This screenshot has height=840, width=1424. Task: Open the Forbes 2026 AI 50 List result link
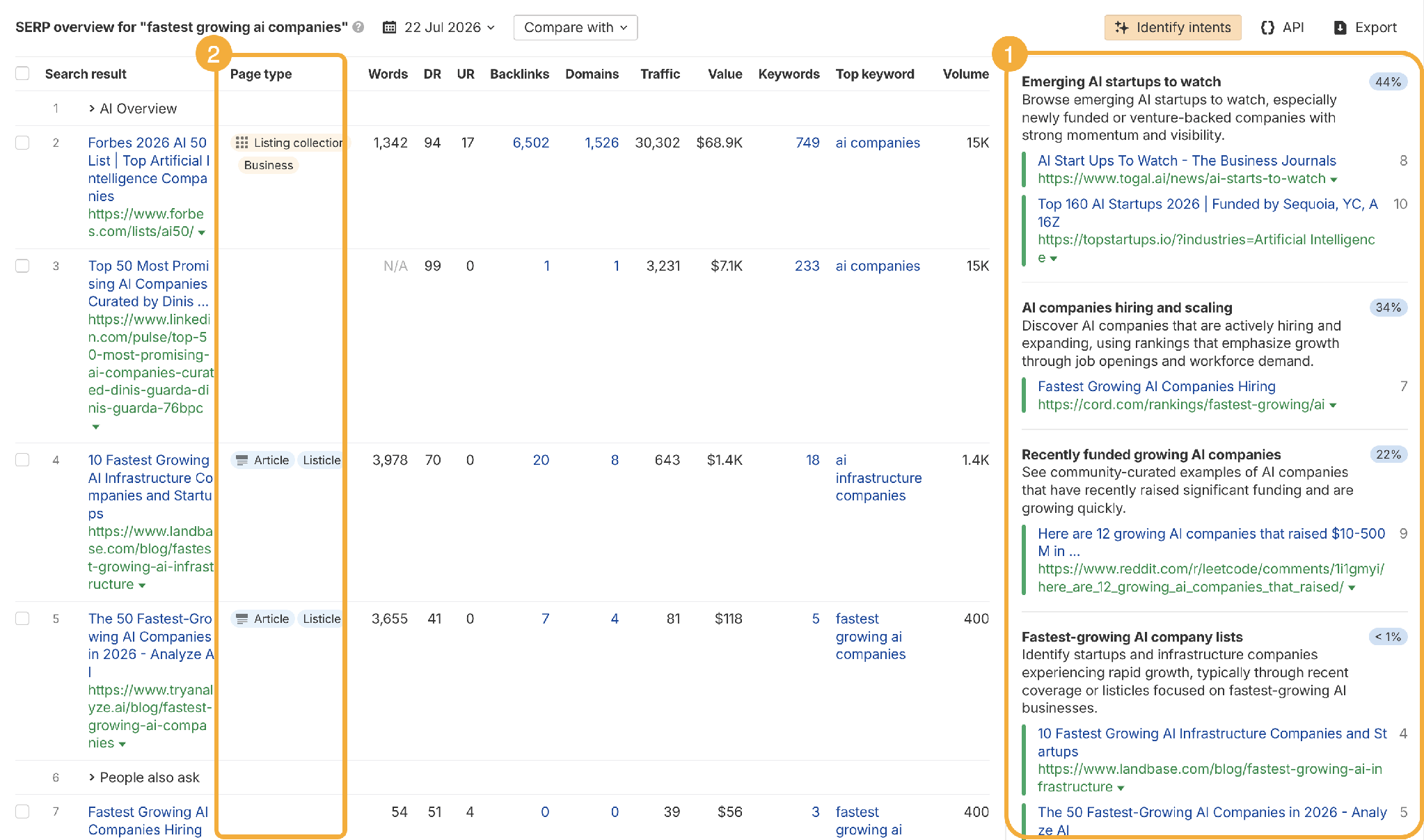[x=148, y=169]
